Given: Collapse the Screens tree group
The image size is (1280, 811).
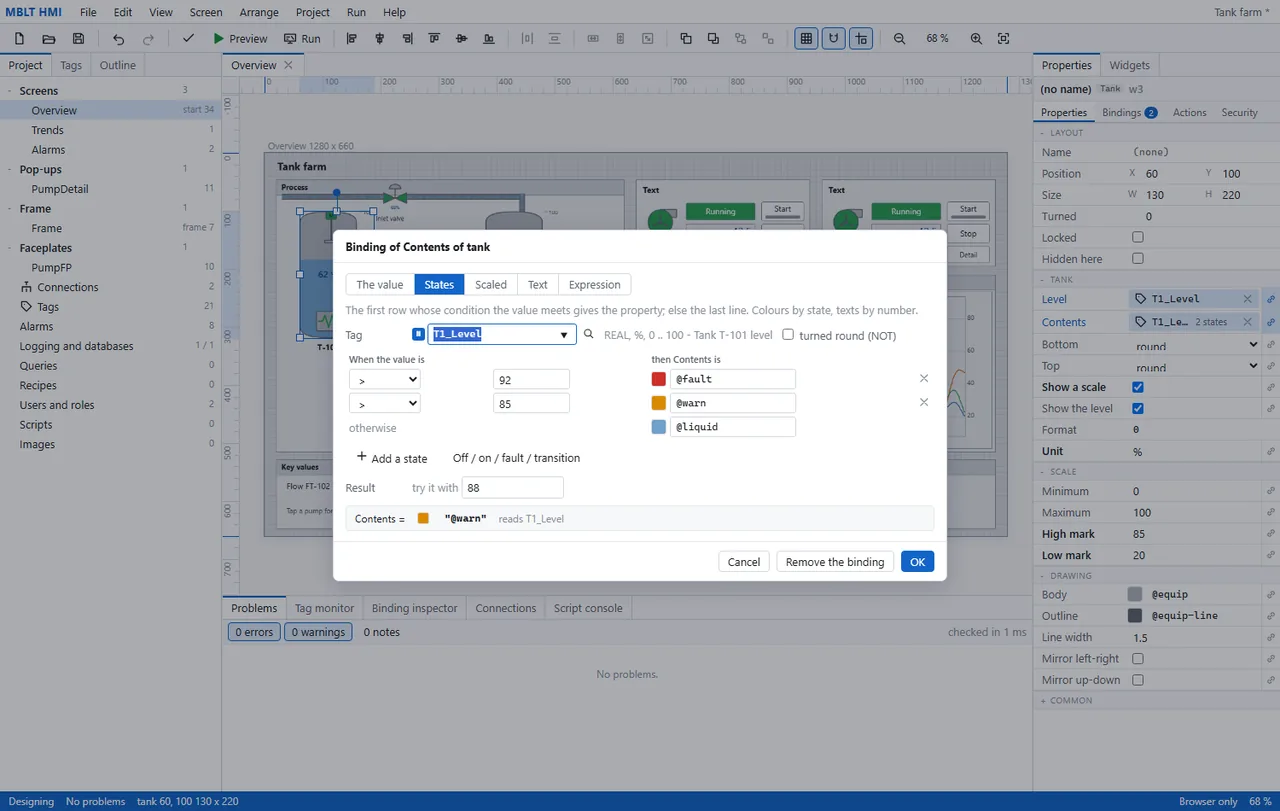Looking at the screenshot, I should (x=10, y=91).
